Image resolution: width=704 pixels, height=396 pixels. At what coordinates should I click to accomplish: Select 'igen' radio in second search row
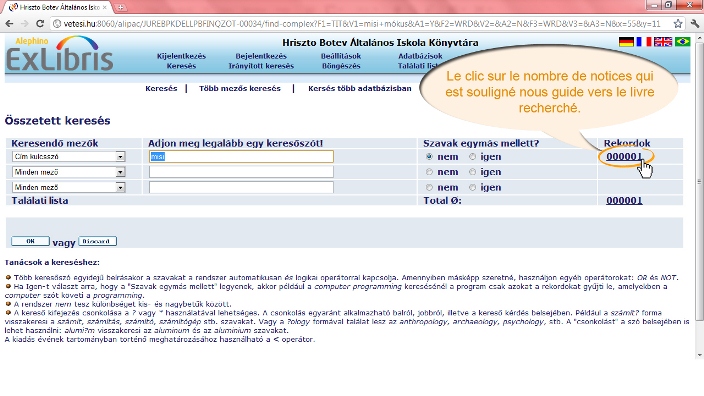[x=472, y=172]
